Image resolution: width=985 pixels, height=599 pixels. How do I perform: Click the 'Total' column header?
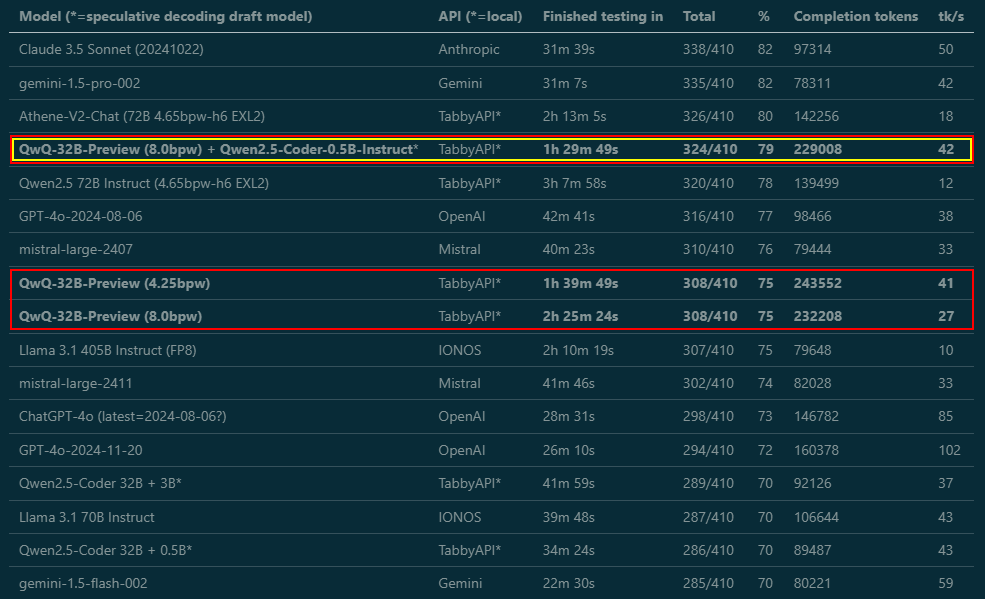(699, 17)
